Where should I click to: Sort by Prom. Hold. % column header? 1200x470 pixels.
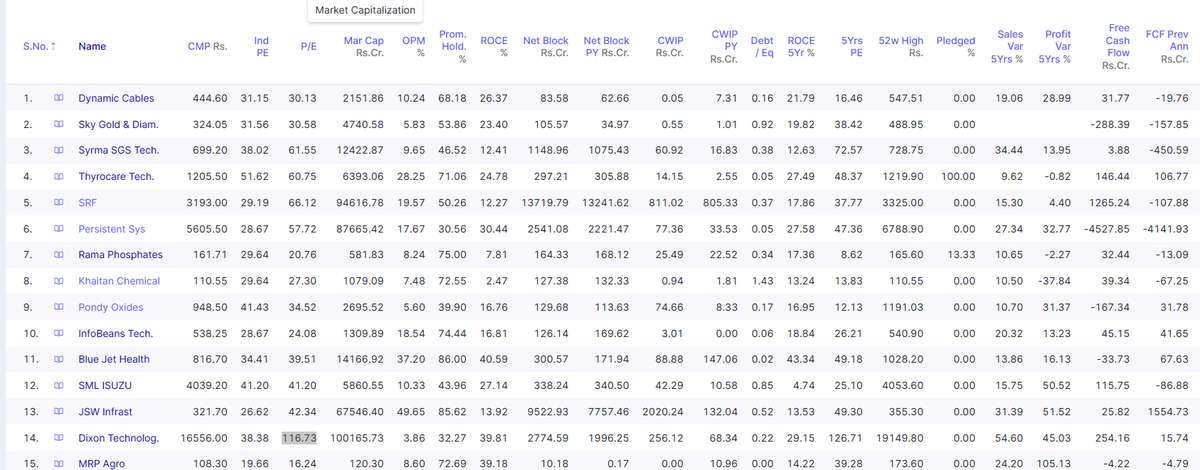(x=454, y=46)
